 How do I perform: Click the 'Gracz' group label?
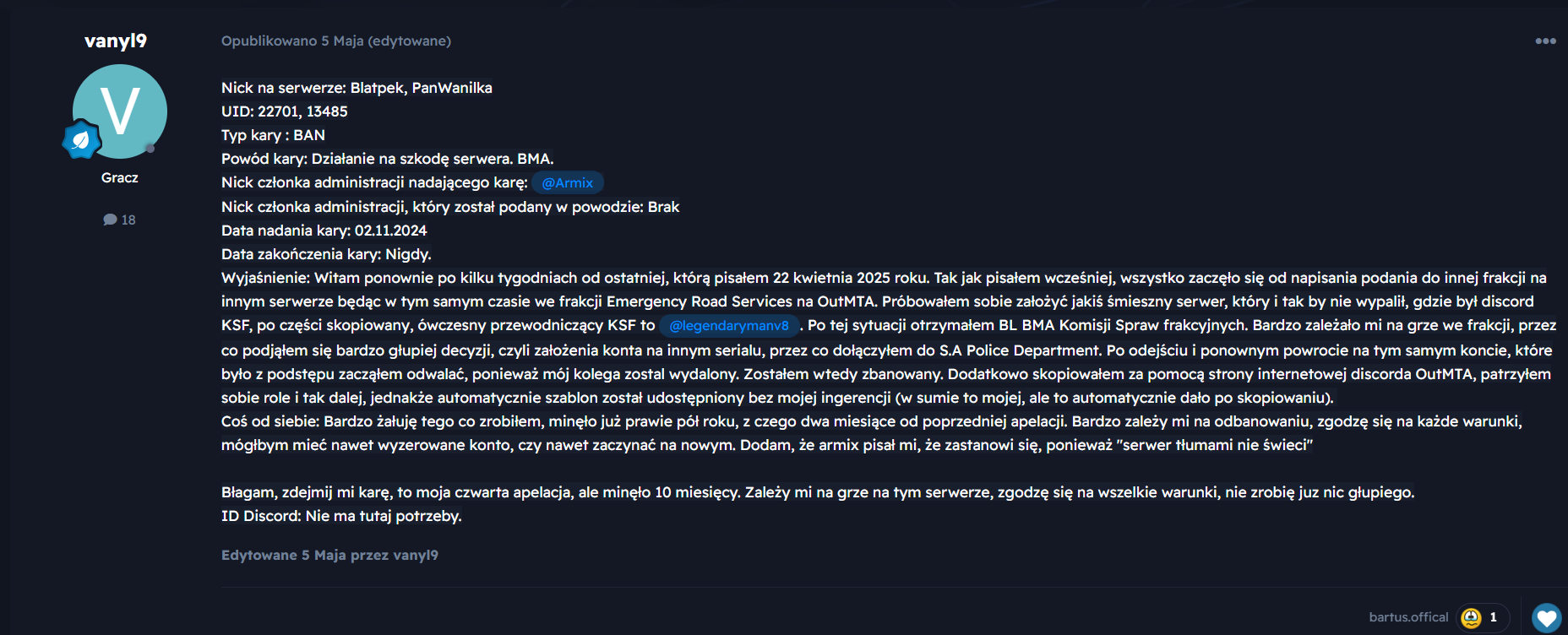click(x=120, y=177)
